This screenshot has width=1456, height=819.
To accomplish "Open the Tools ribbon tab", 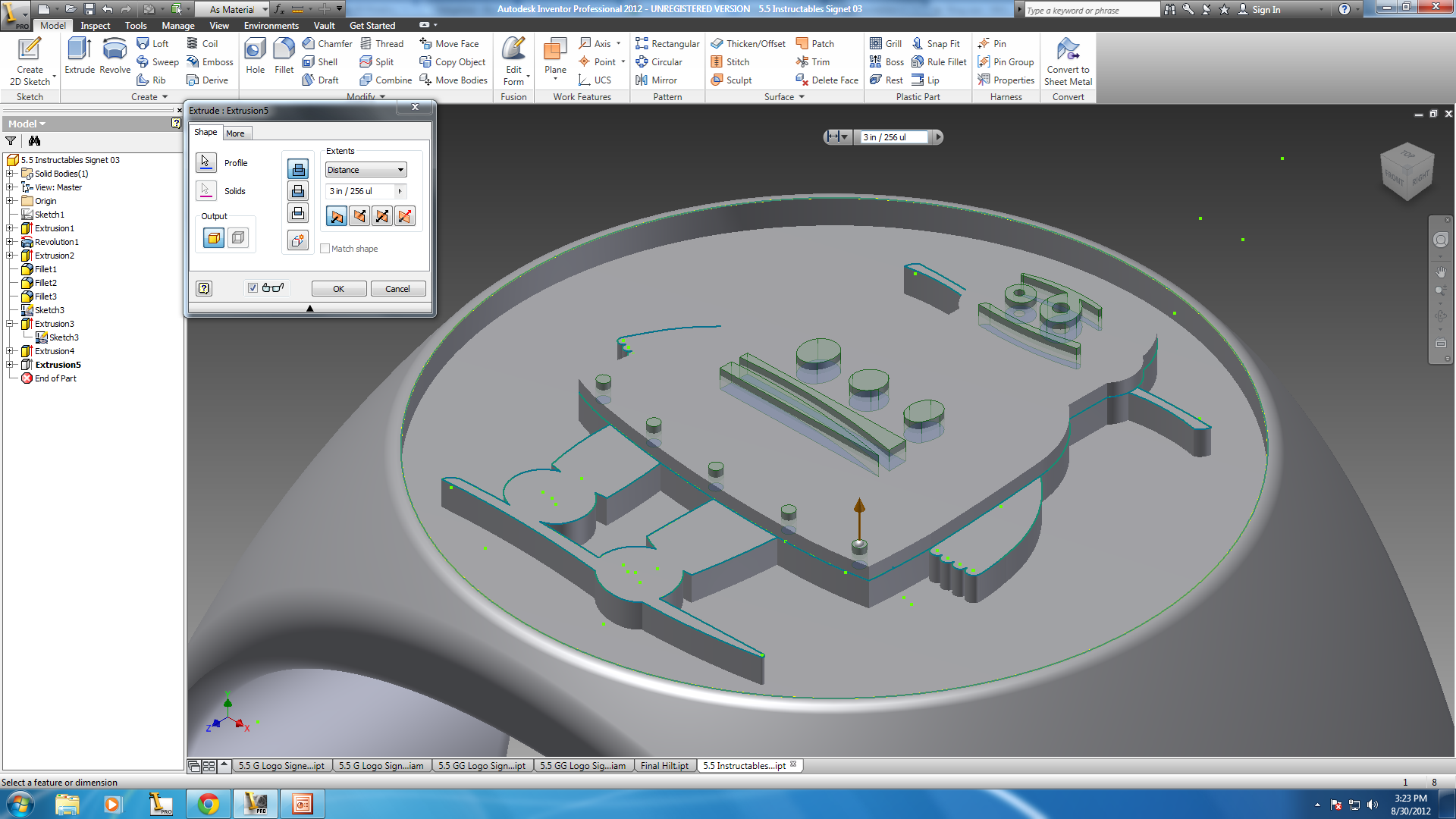I will pos(136,26).
